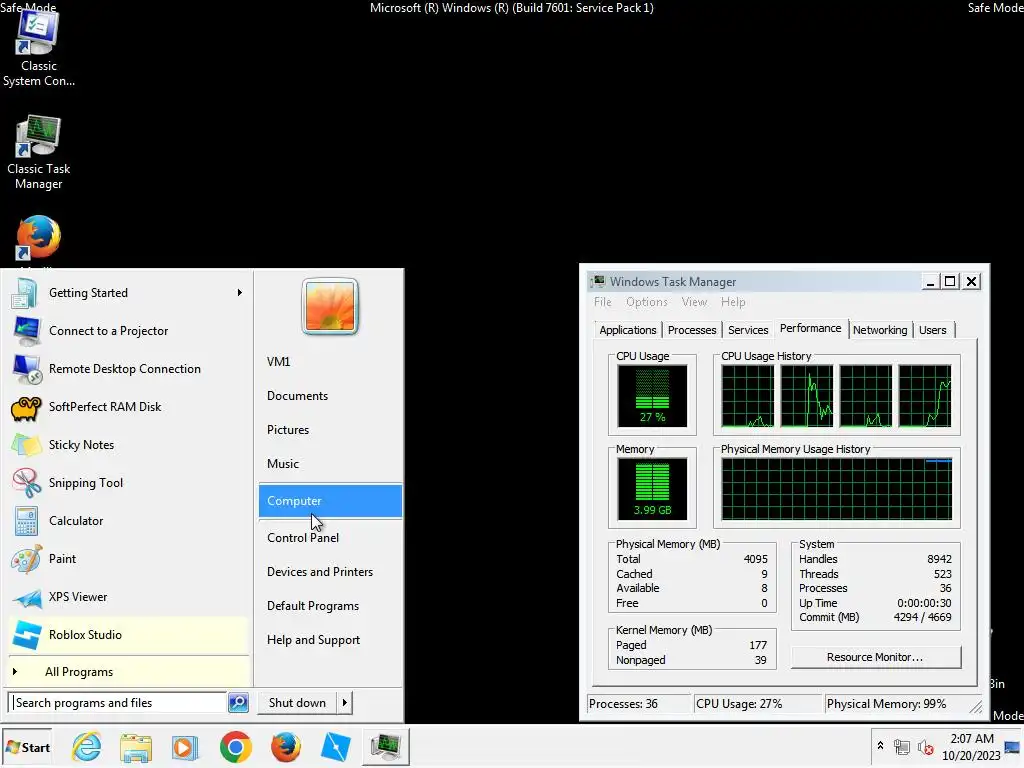
Task: Click SoftPerfect RAM Disk icon
Action: coord(26,408)
